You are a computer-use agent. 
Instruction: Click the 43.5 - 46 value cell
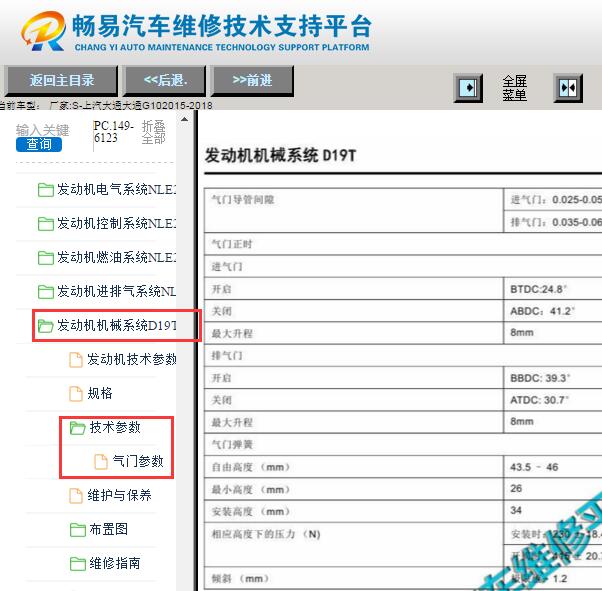(553, 467)
